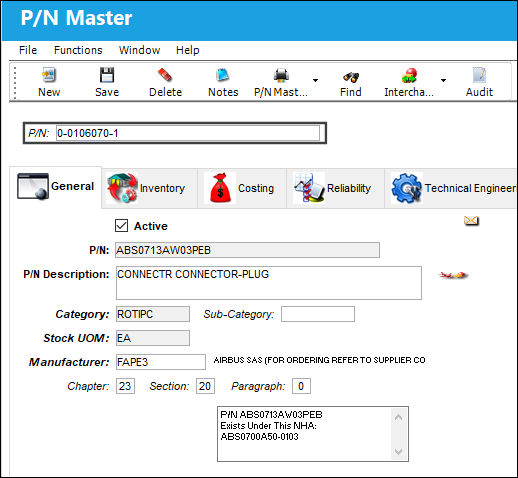Viewport: 518px width, 478px height.
Task: Create a new record with New icon
Action: pos(49,82)
